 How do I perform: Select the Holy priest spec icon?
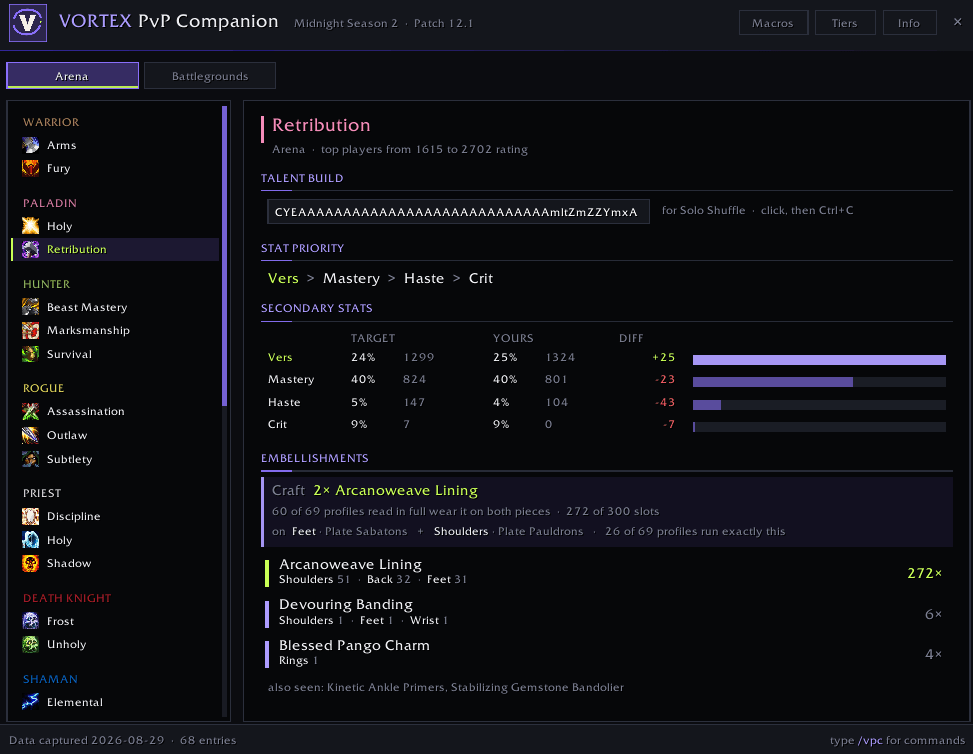30,540
